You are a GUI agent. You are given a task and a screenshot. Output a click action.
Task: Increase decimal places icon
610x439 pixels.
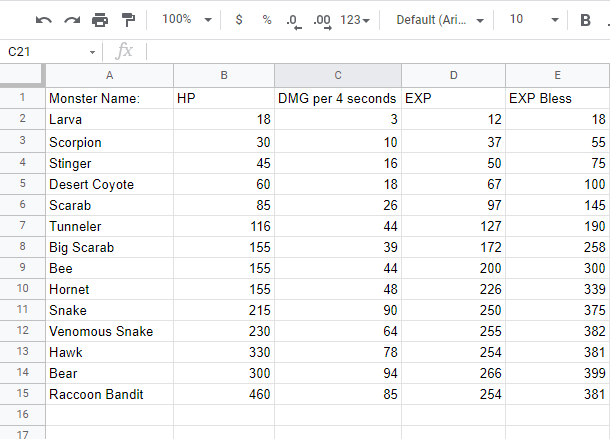tap(323, 21)
